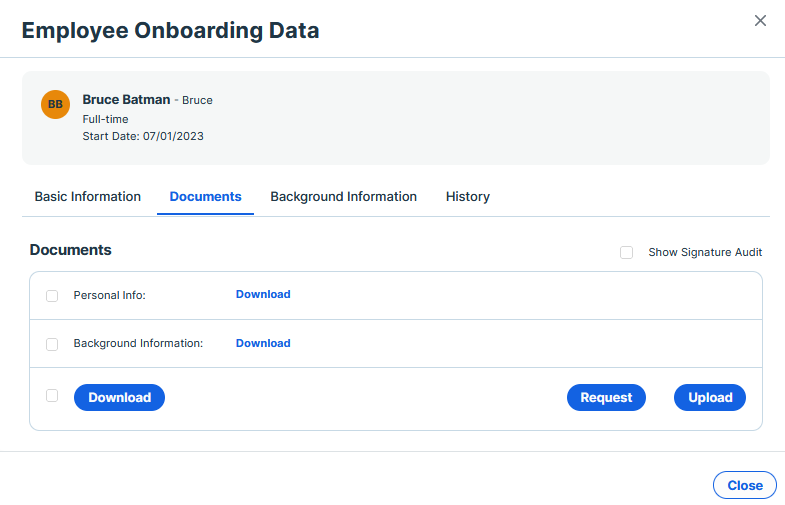Enable the Show Signature Audit checkbox
The height and width of the screenshot is (505, 785).
(626, 252)
